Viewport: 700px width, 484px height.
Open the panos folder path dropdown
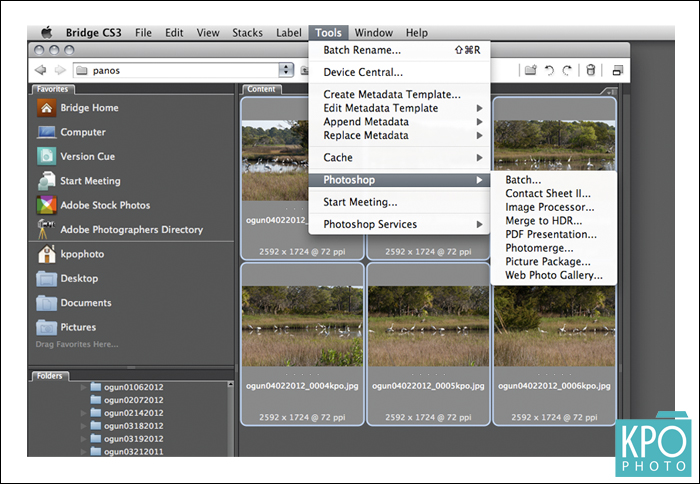(286, 70)
